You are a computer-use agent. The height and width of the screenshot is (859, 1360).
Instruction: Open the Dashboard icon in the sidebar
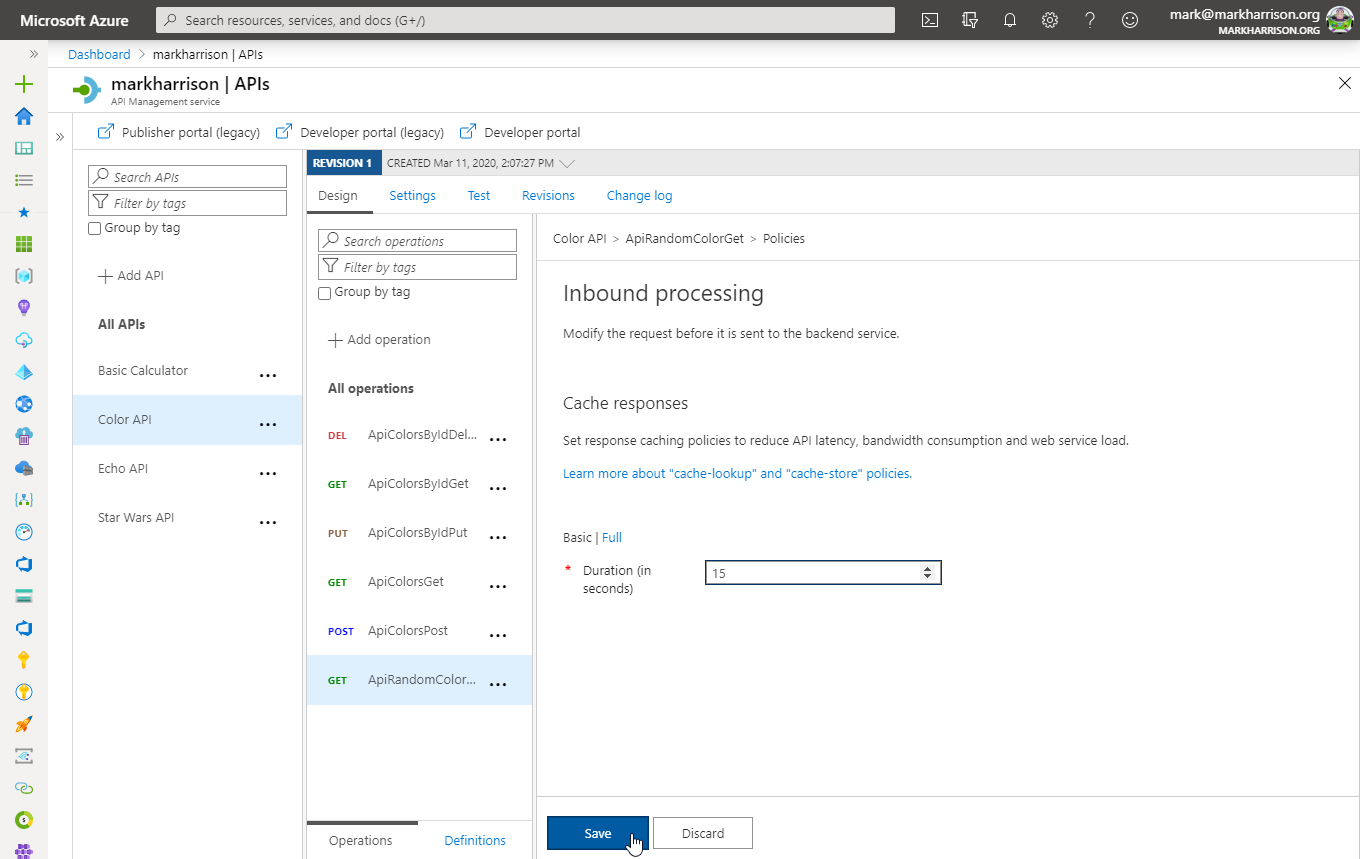click(x=24, y=148)
